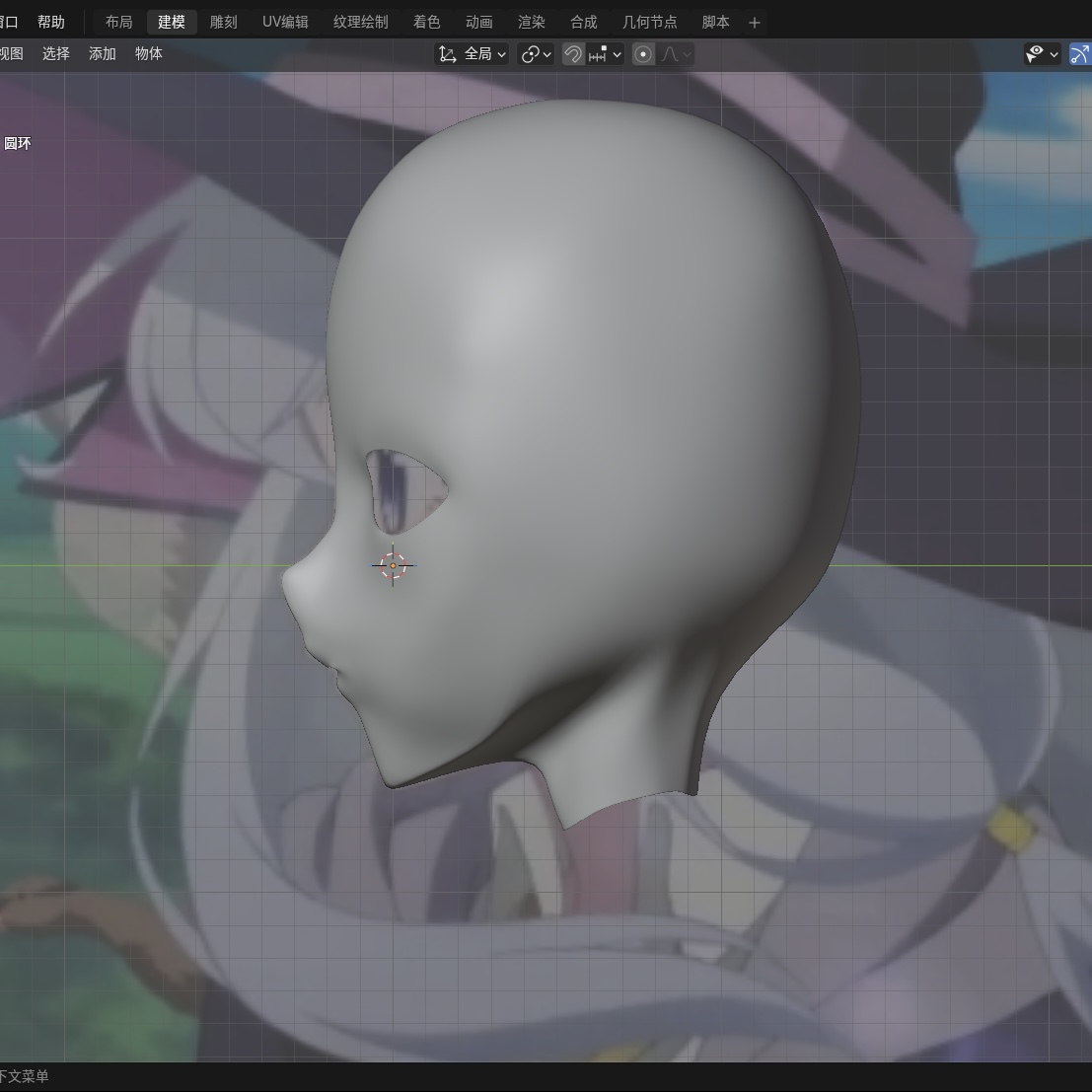Switch to the 合成 workspace tab
Image resolution: width=1092 pixels, height=1092 pixels.
tap(584, 23)
